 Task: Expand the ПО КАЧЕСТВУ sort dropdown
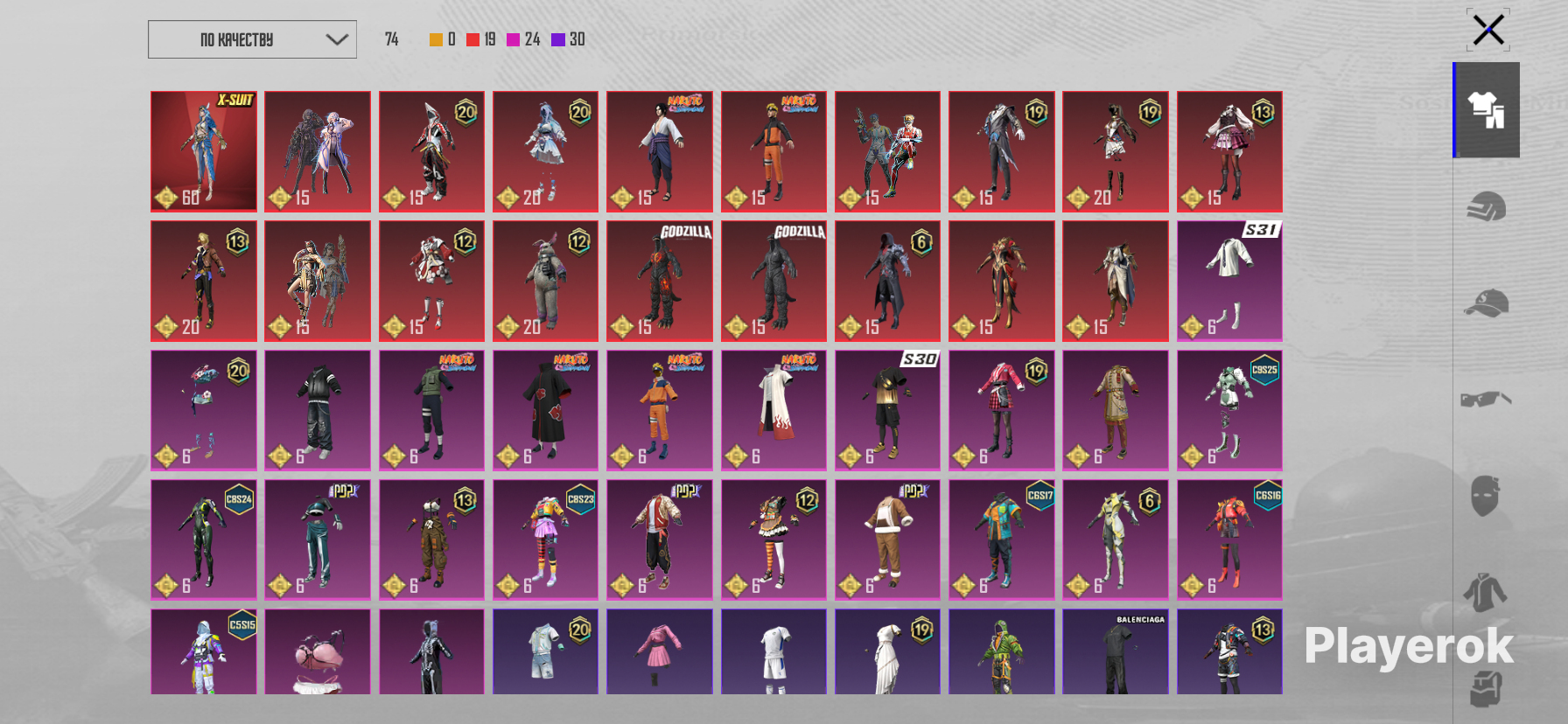[x=252, y=39]
